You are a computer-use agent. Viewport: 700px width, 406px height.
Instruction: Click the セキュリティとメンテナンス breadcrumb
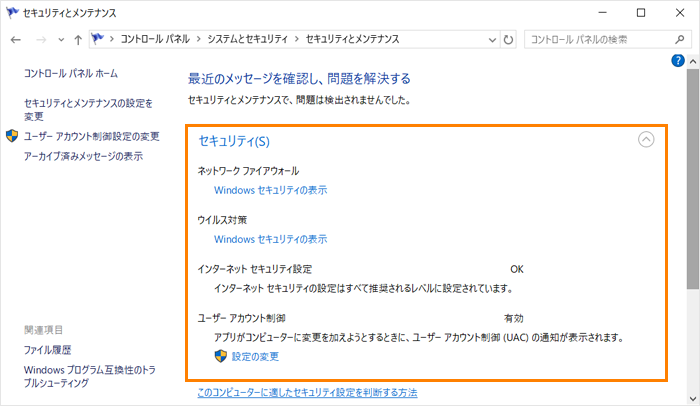point(352,39)
